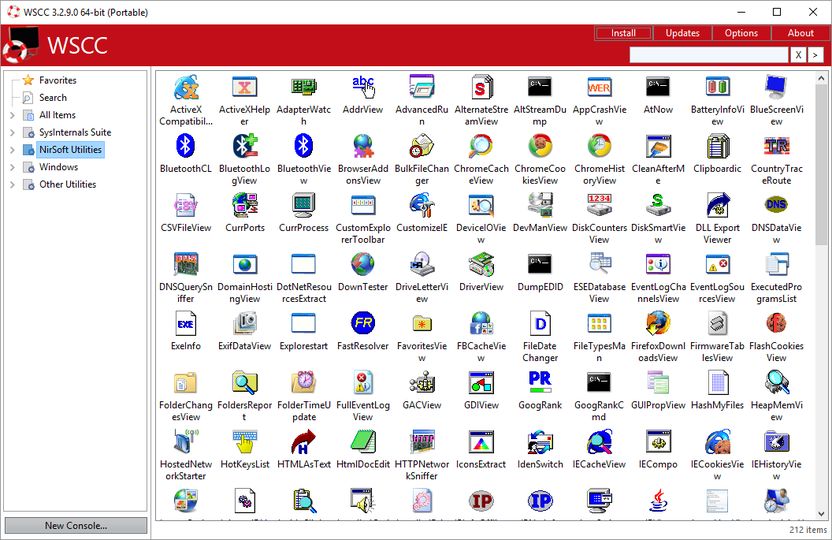
Task: Open the BatteryInfoView icon
Action: 717,87
